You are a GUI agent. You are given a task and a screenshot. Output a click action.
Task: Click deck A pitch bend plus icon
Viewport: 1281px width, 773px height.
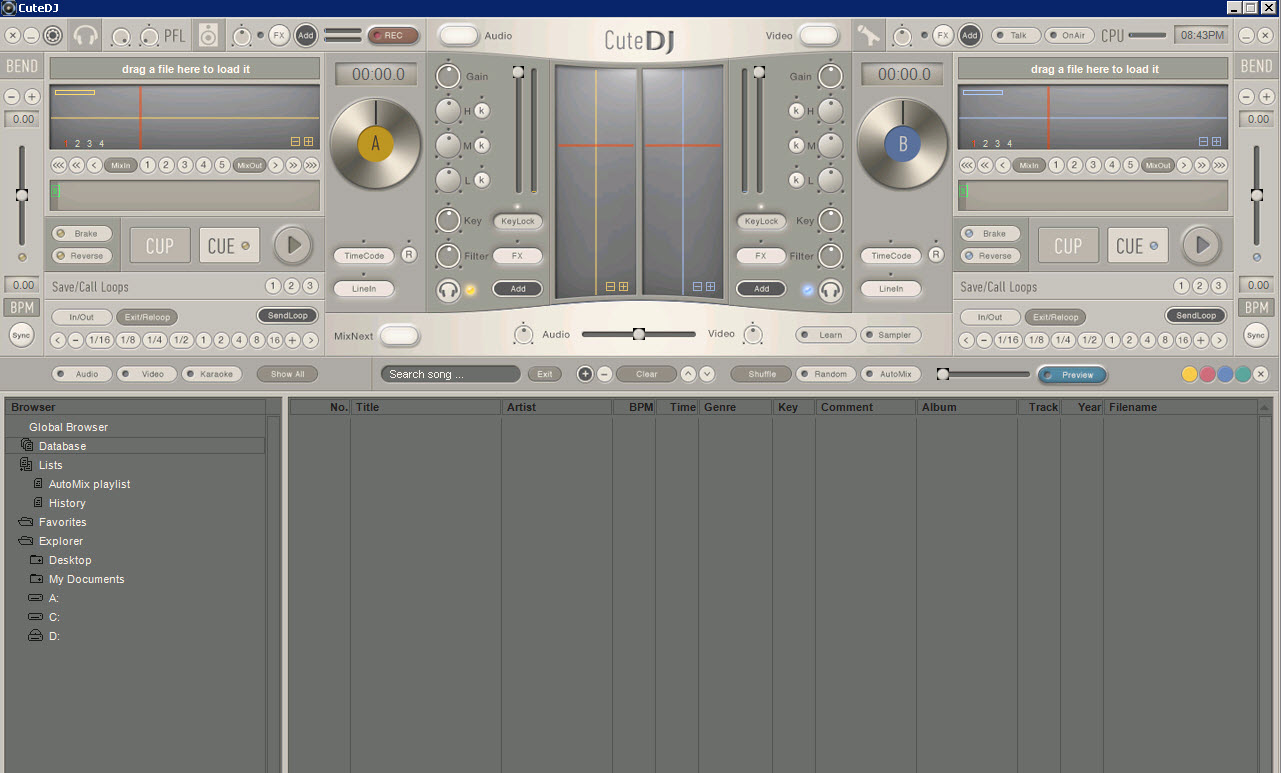tap(32, 97)
